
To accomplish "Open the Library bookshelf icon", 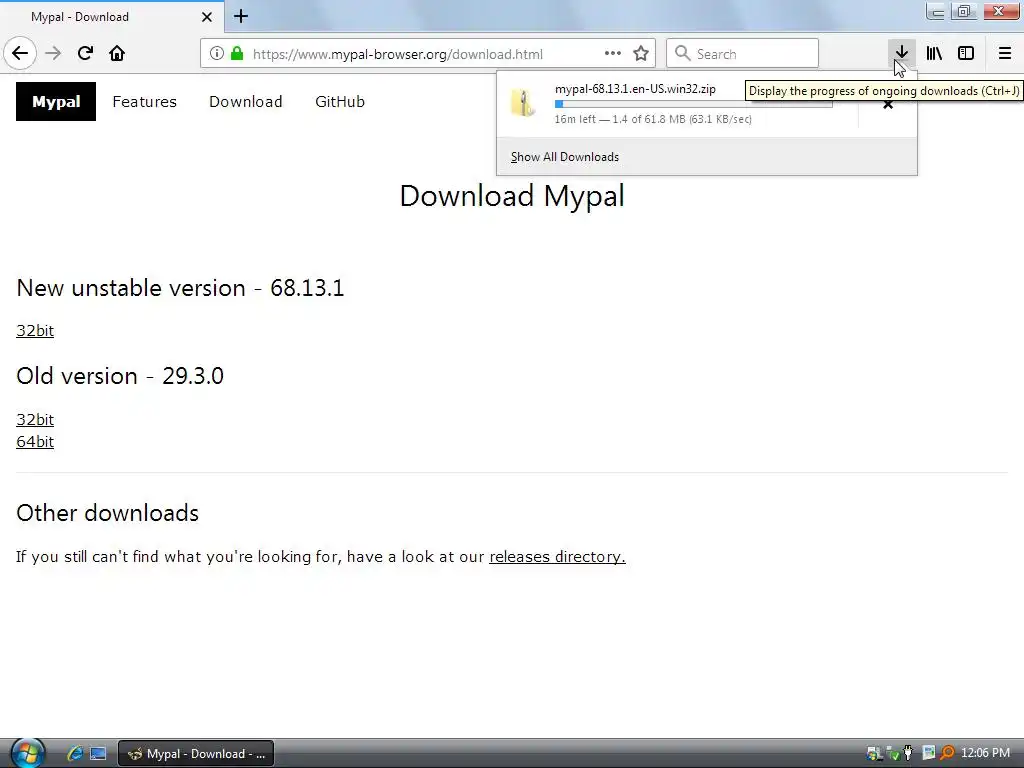I will coord(934,54).
